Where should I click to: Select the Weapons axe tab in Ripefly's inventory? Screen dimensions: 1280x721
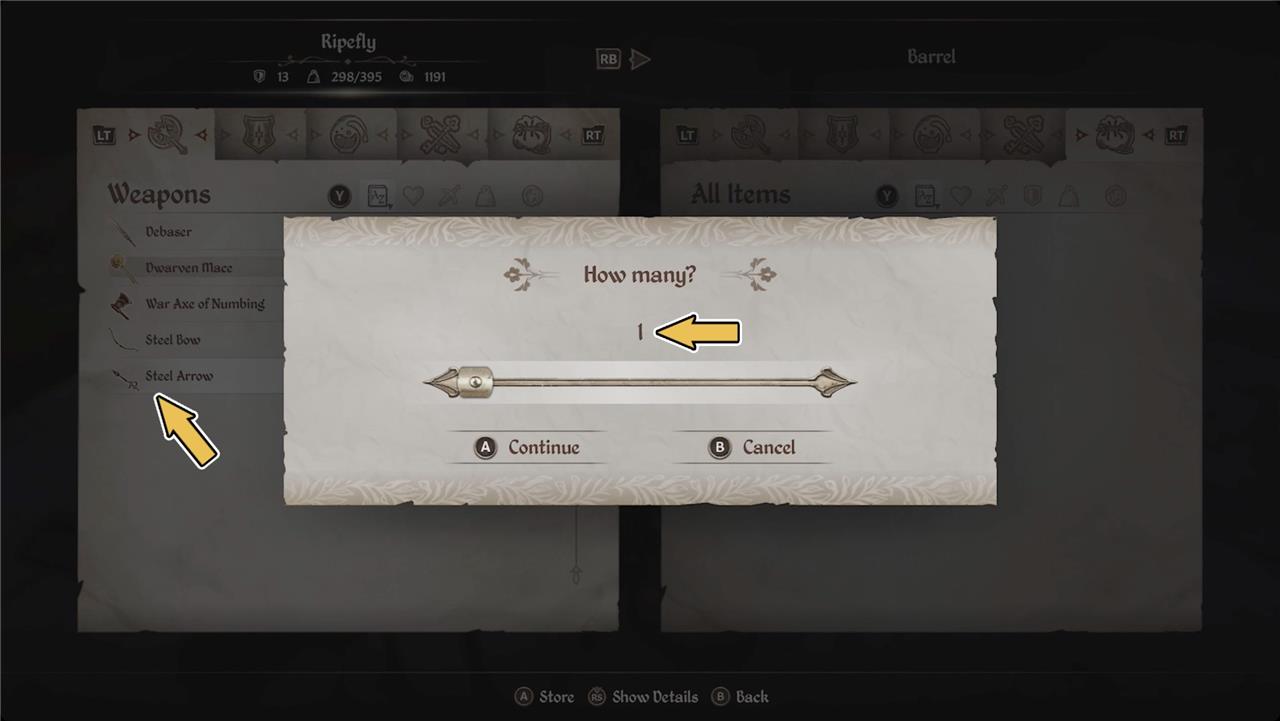pos(168,135)
